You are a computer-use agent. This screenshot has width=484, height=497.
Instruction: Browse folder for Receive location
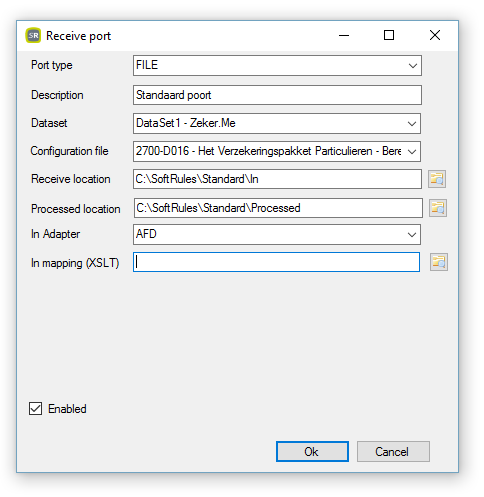coord(437,179)
